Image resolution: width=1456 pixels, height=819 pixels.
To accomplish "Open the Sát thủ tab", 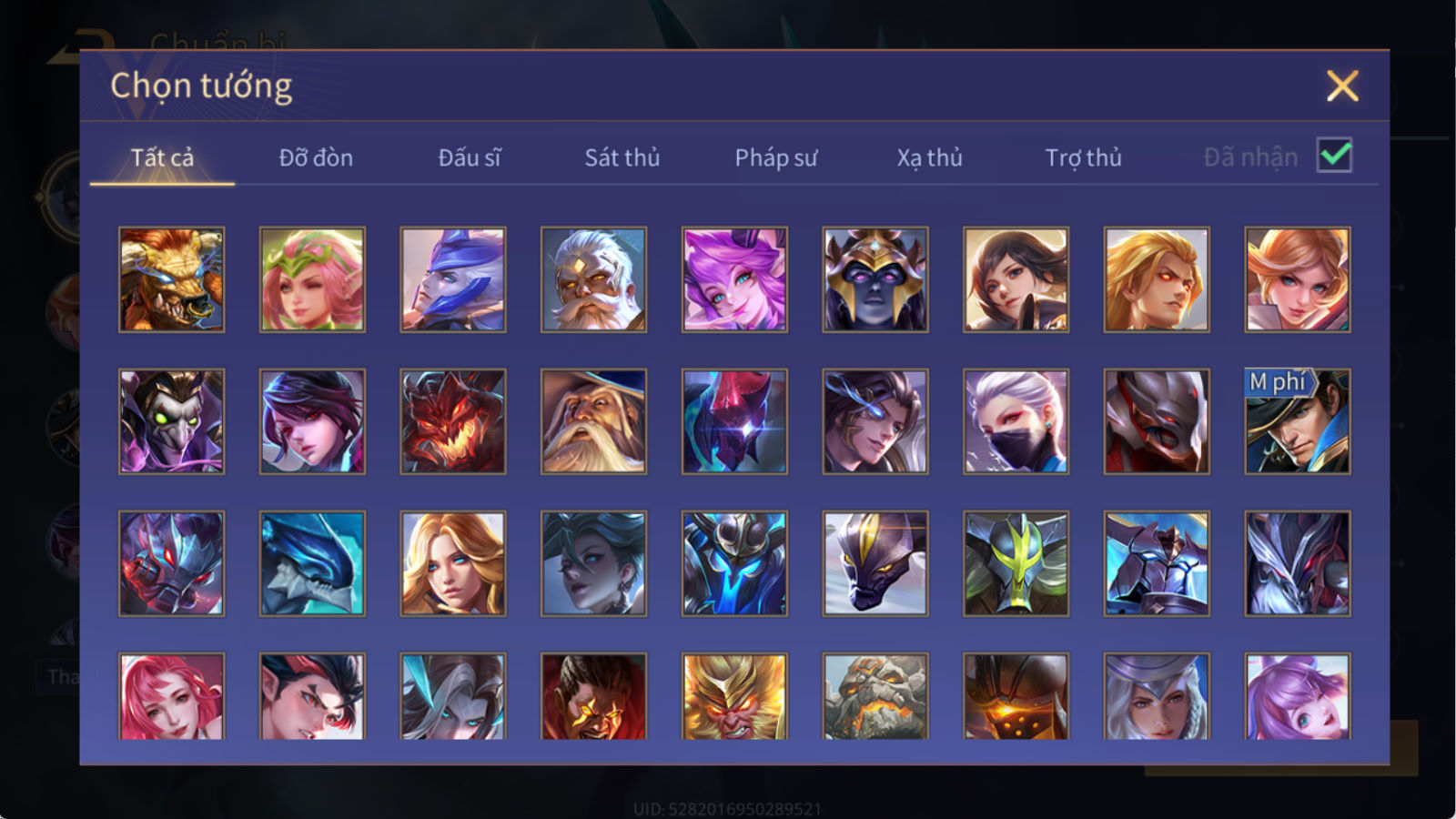I will point(622,157).
